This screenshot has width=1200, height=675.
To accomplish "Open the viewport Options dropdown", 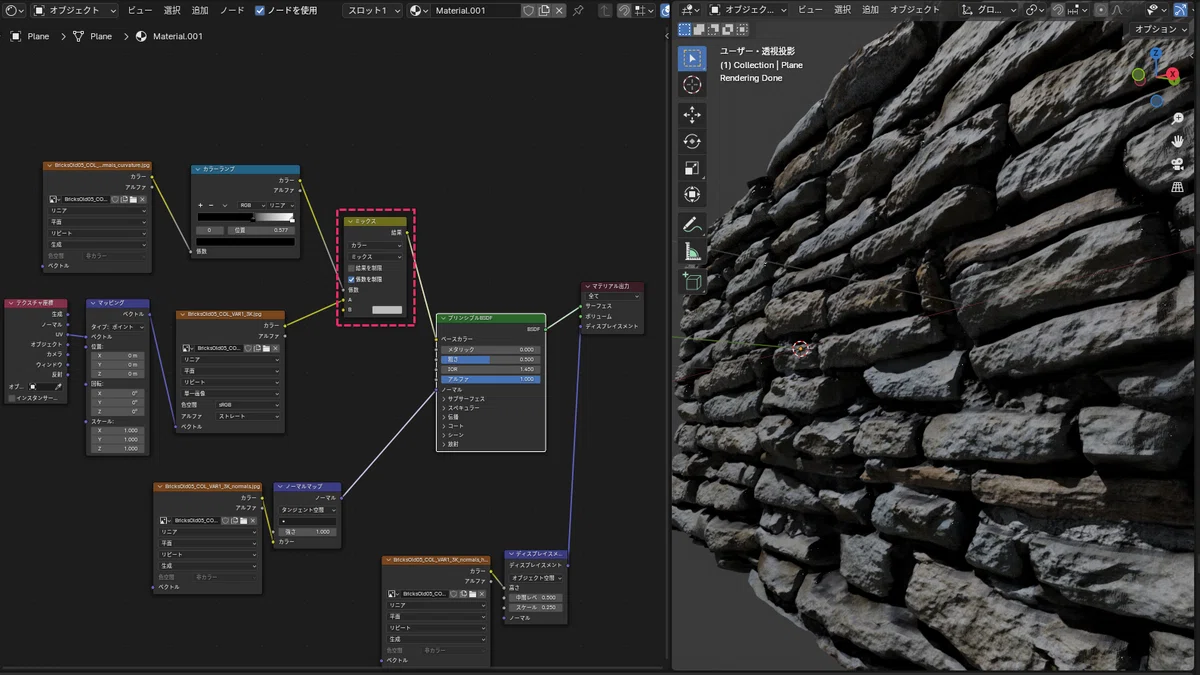I will (x=1160, y=30).
